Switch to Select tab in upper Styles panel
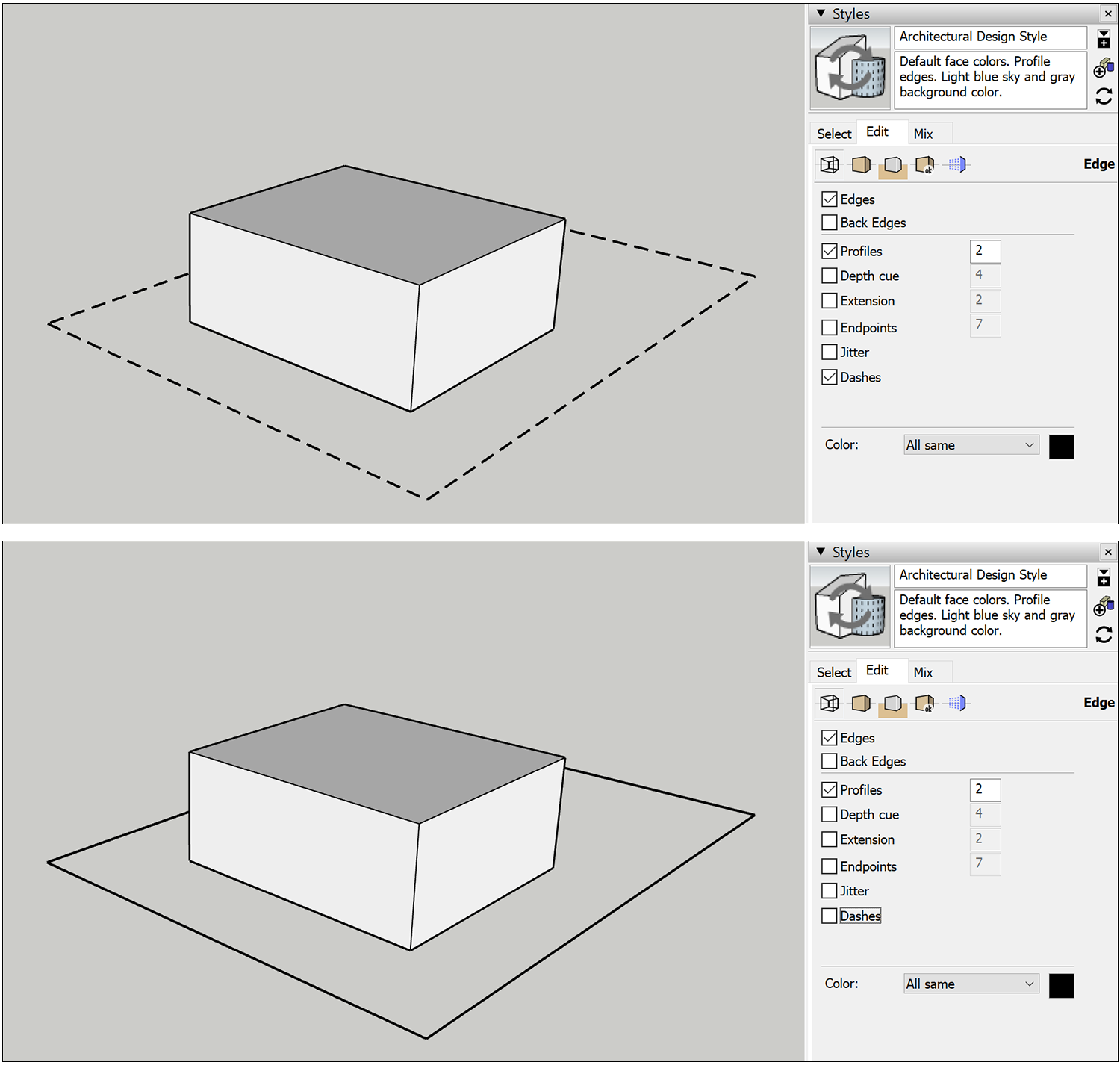 point(833,134)
